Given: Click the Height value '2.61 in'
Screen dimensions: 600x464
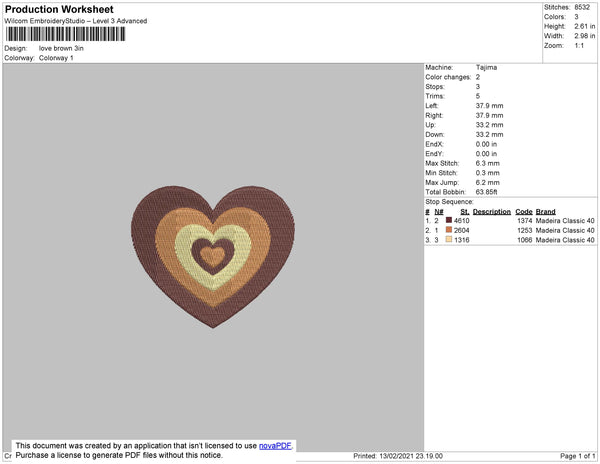Looking at the screenshot, I should point(585,26).
